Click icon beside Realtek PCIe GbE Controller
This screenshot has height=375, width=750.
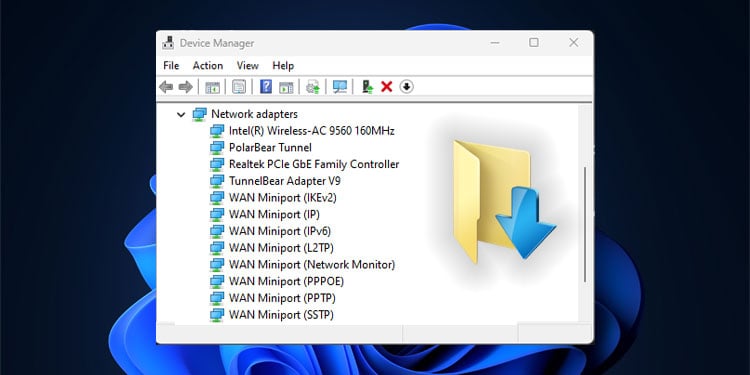[217, 164]
